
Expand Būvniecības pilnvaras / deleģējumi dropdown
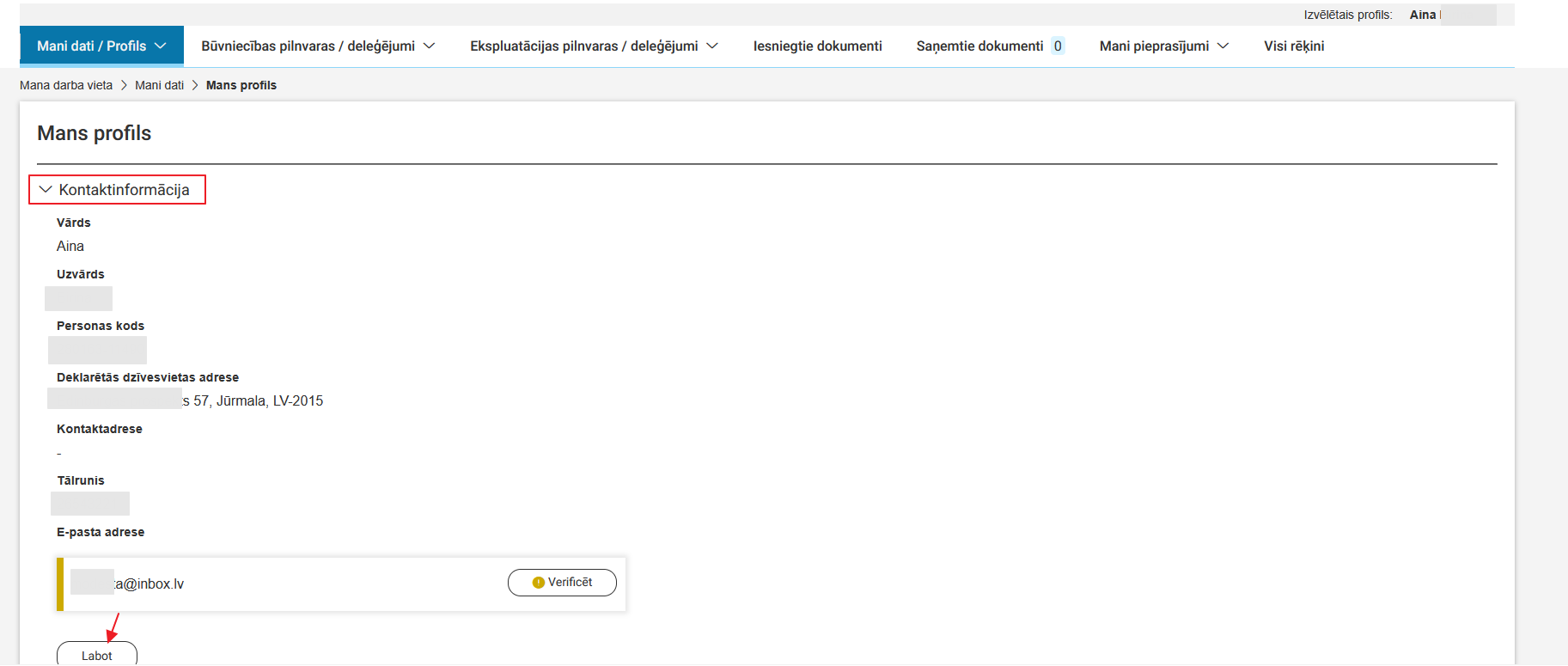click(x=318, y=46)
